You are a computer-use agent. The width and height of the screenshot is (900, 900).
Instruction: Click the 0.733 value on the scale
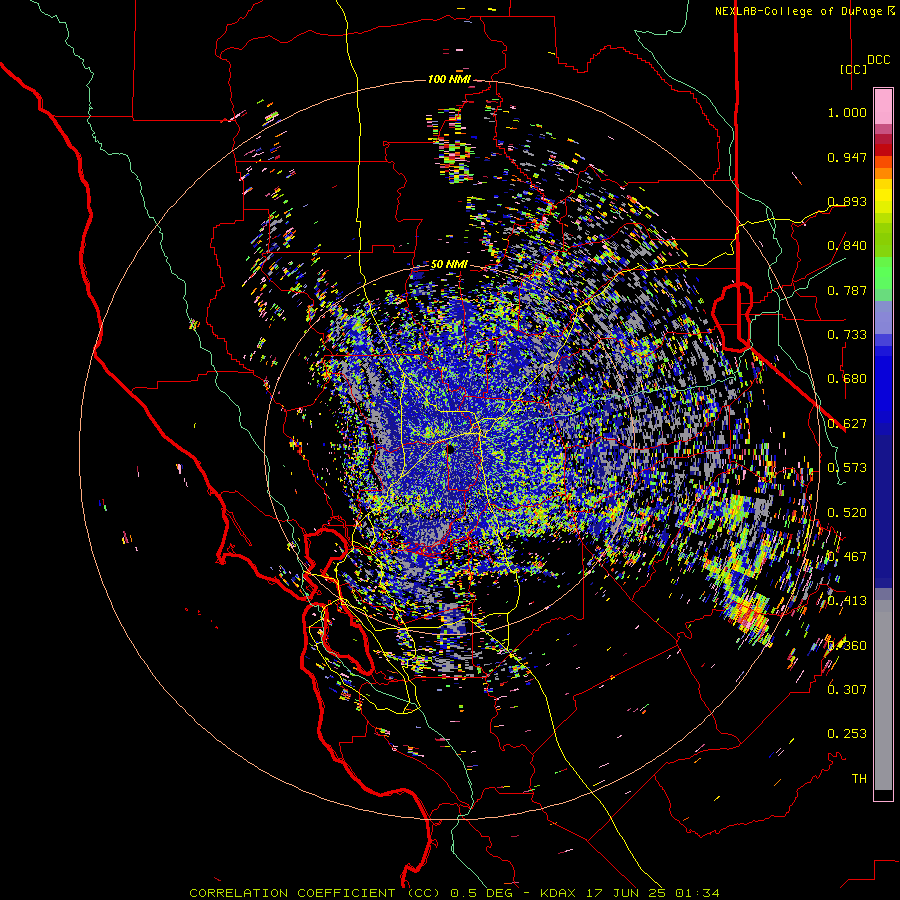click(847, 335)
